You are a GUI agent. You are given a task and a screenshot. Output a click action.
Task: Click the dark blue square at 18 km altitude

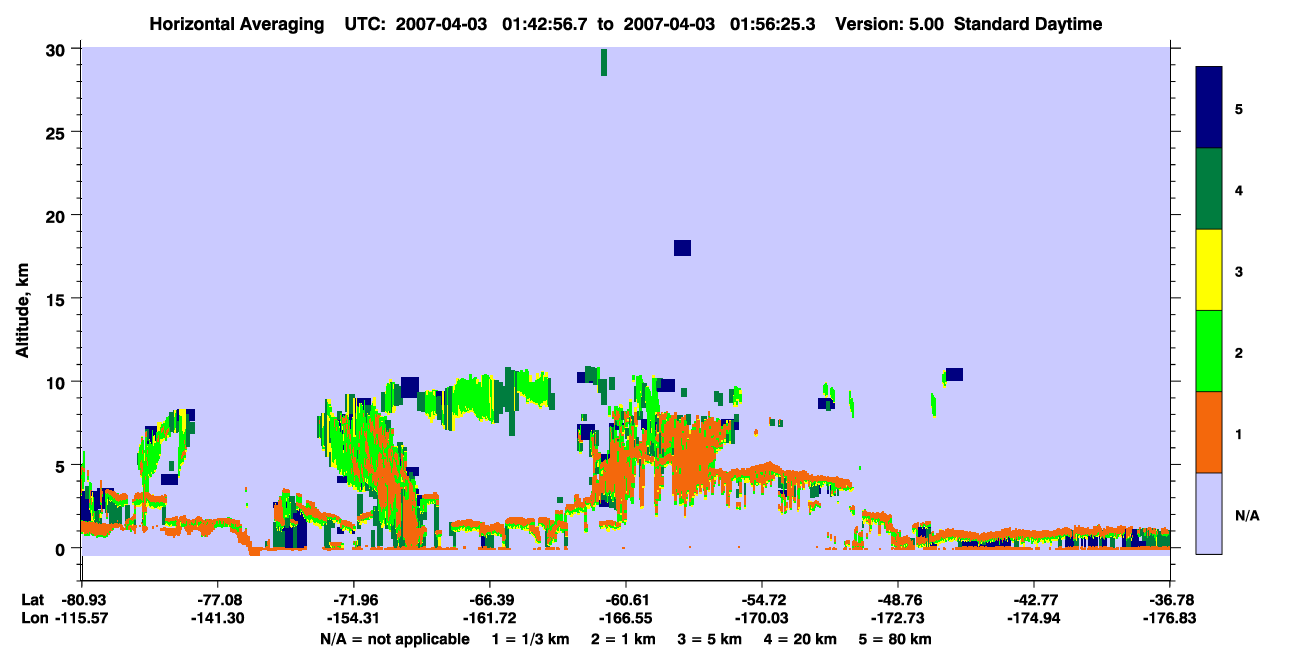[682, 248]
